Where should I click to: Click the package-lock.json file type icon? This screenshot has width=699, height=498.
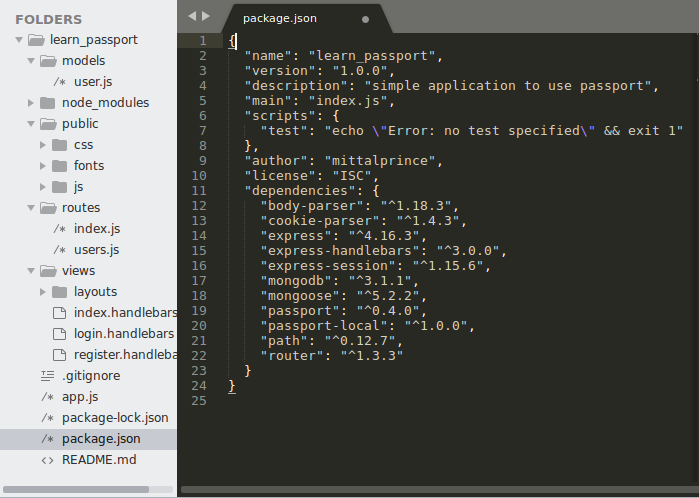pos(48,418)
